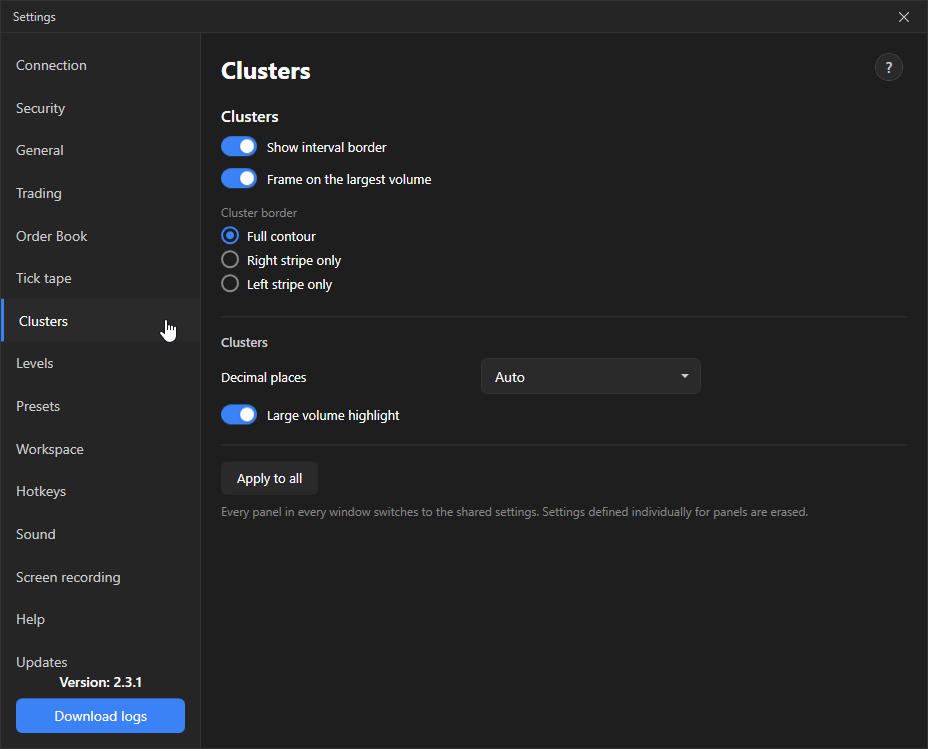Select Clusters in the sidebar

click(101, 321)
